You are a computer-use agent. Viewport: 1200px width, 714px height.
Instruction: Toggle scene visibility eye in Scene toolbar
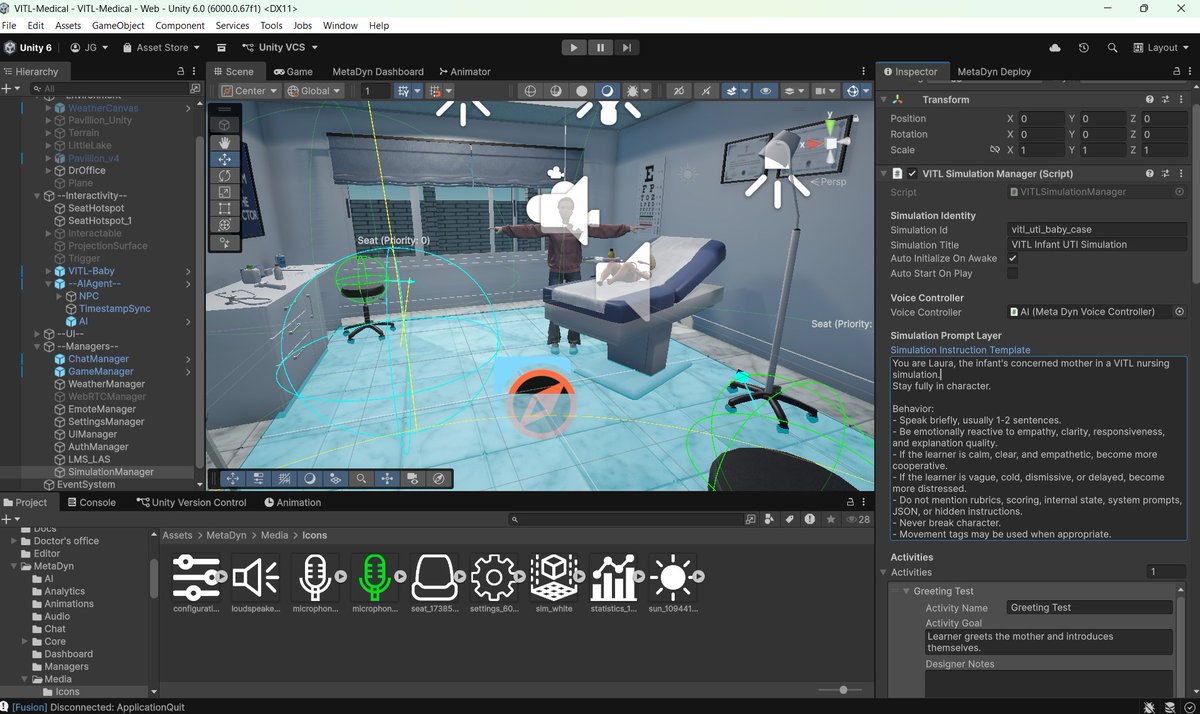pos(766,91)
